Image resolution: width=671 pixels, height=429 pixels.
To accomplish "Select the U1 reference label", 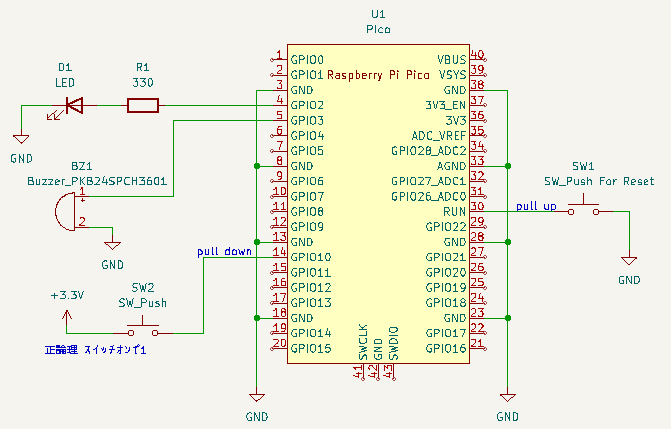I will point(378,14).
